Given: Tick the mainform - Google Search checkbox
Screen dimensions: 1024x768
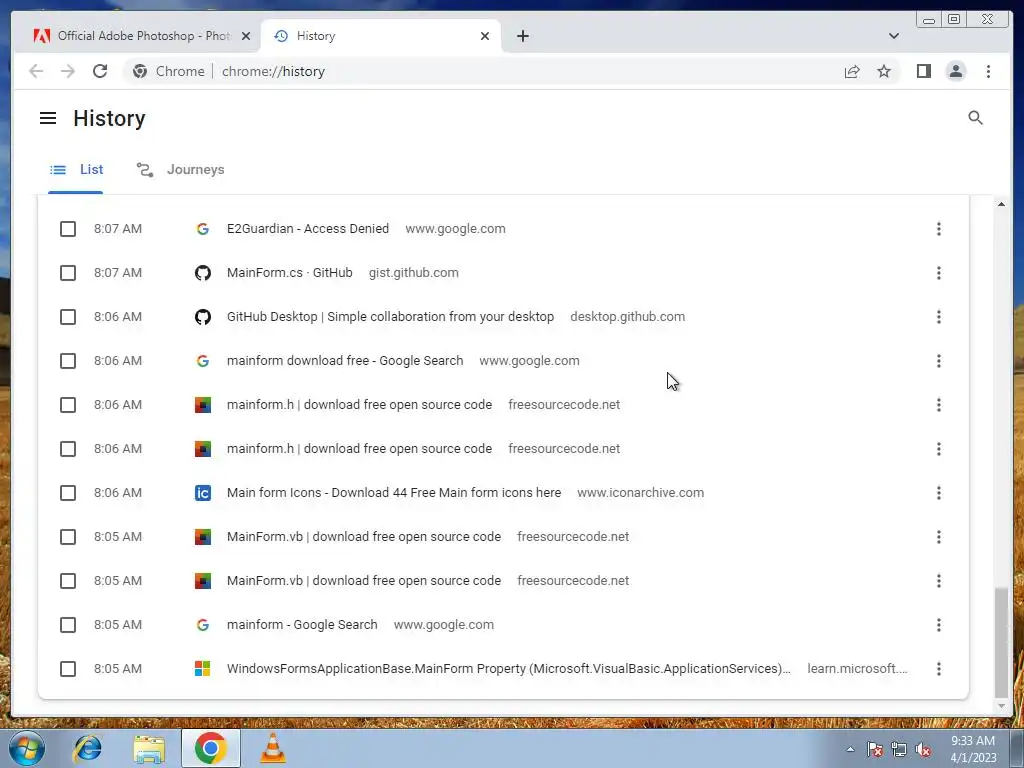Looking at the screenshot, I should pyautogui.click(x=68, y=625).
